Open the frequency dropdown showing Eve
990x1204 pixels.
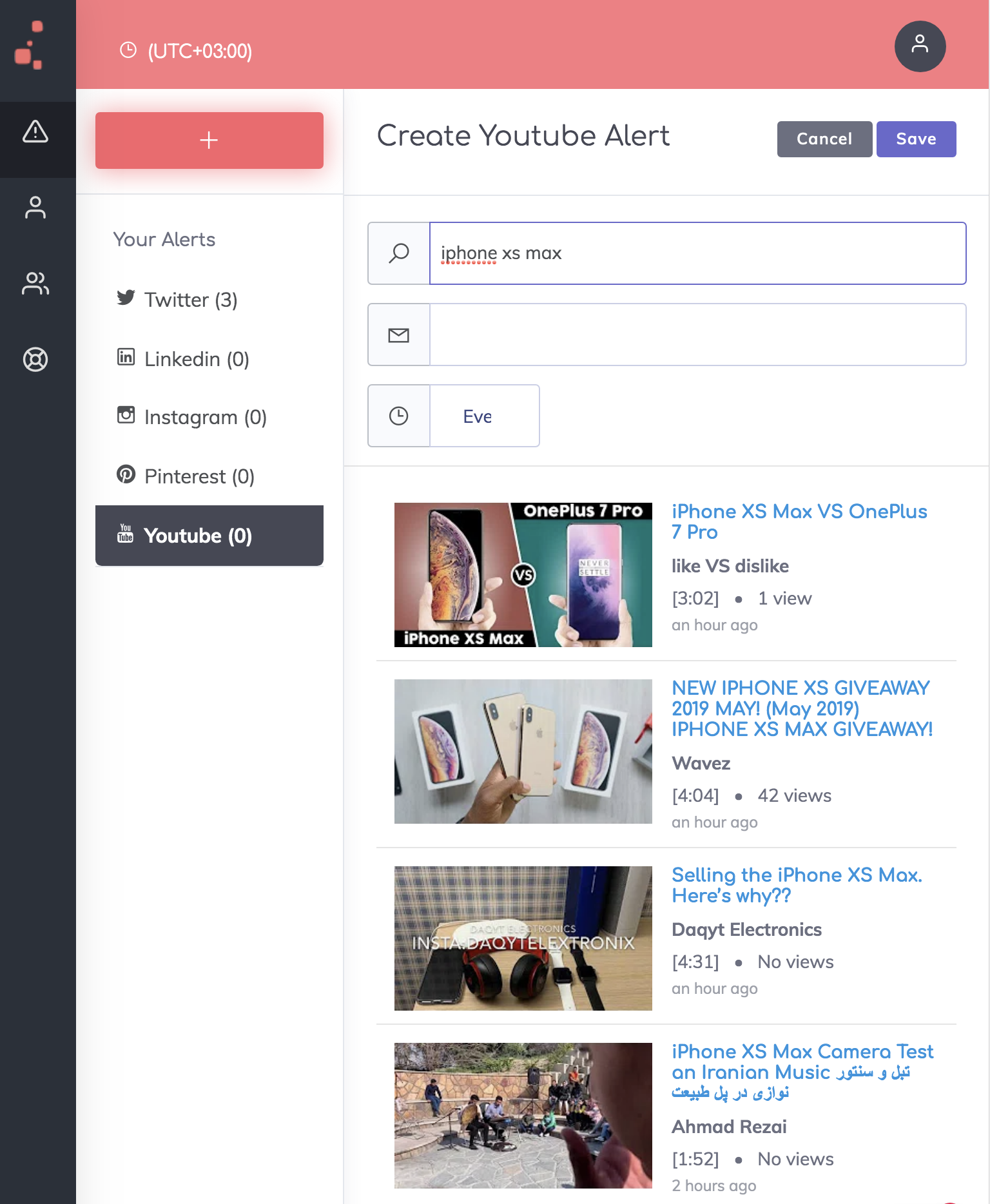[485, 416]
